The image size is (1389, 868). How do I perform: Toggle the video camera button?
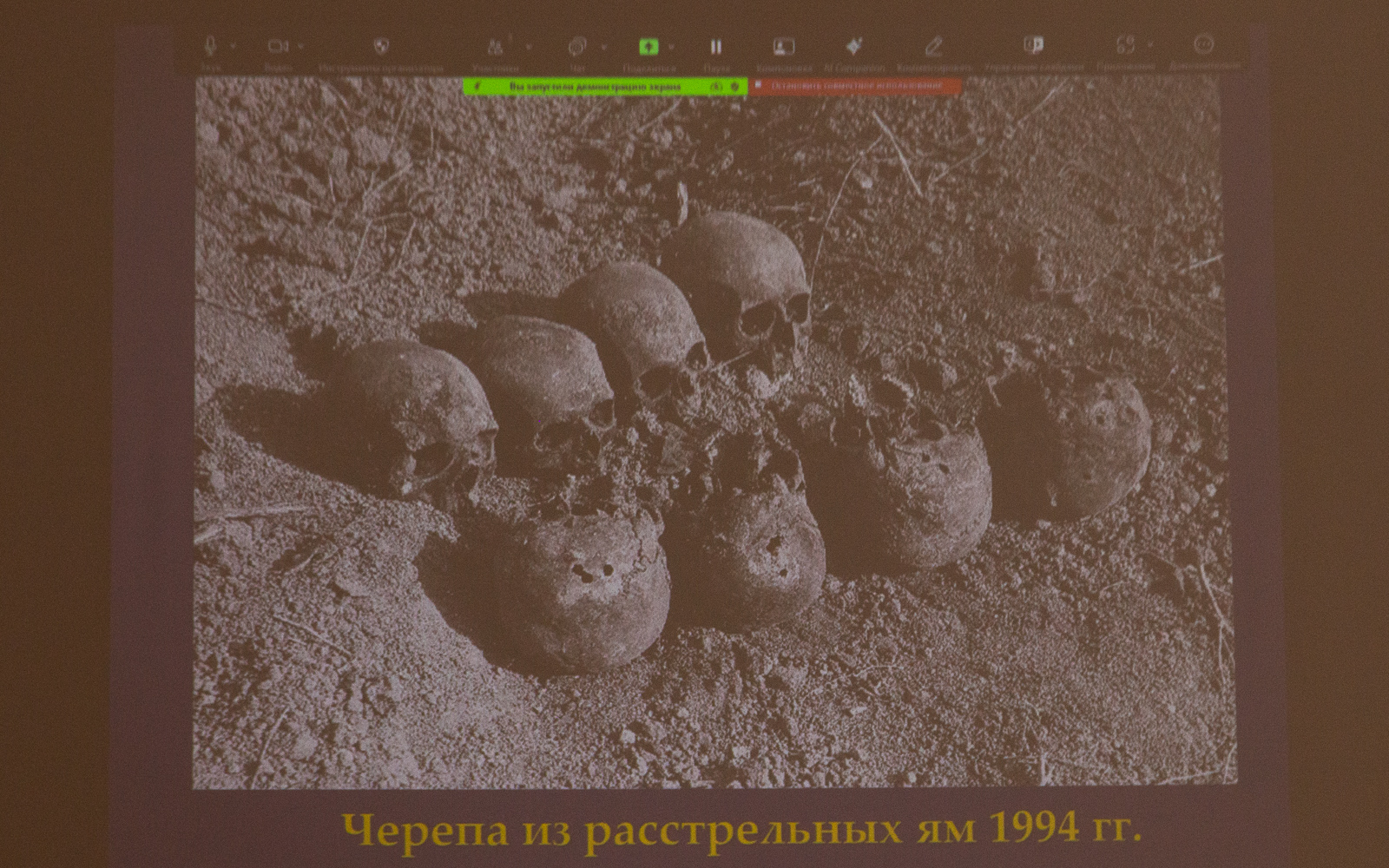277,46
